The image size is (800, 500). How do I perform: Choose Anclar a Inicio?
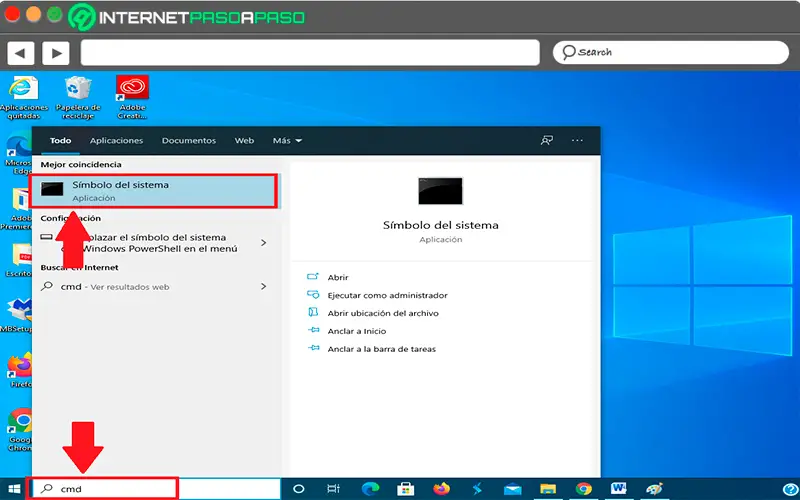[x=357, y=331]
